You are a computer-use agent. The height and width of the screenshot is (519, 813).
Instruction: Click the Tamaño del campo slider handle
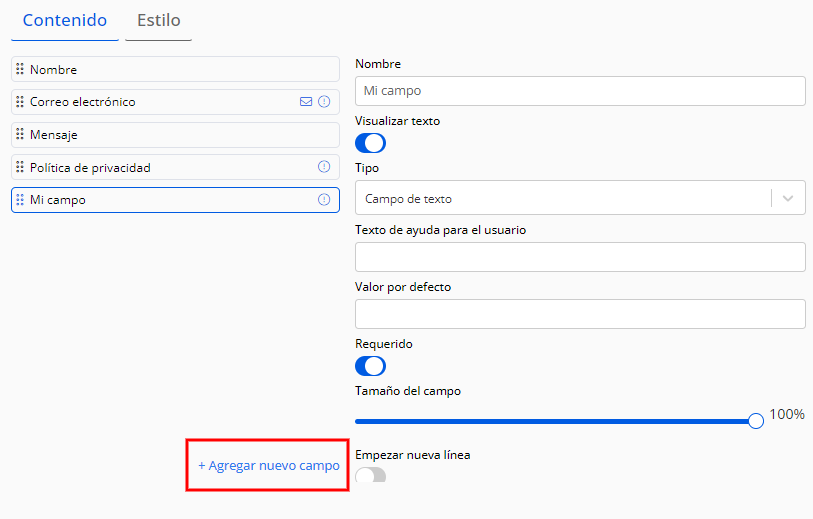756,421
